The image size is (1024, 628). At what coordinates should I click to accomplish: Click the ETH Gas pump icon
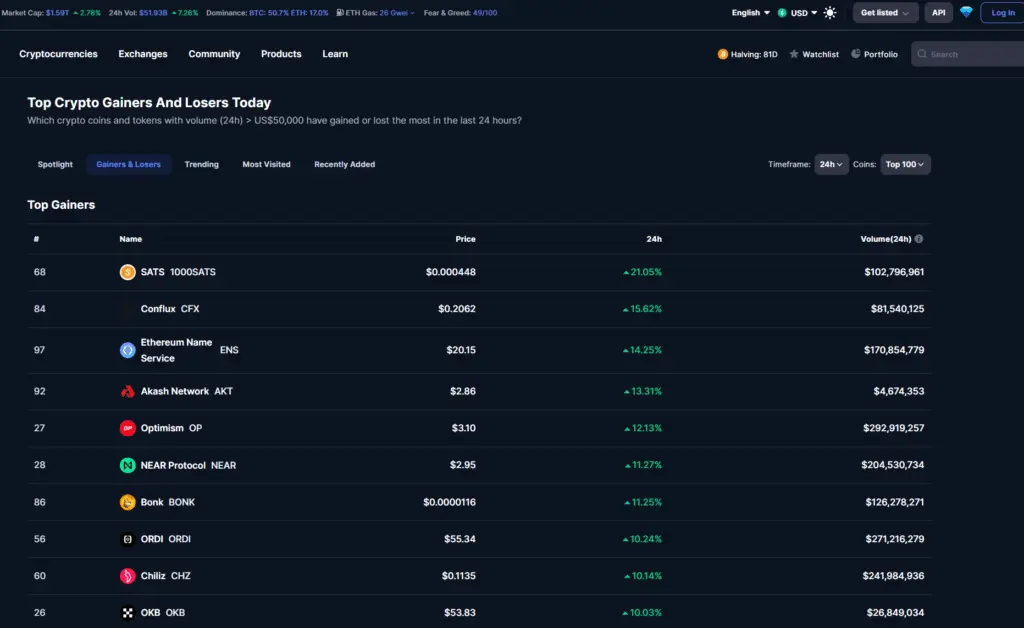point(340,12)
